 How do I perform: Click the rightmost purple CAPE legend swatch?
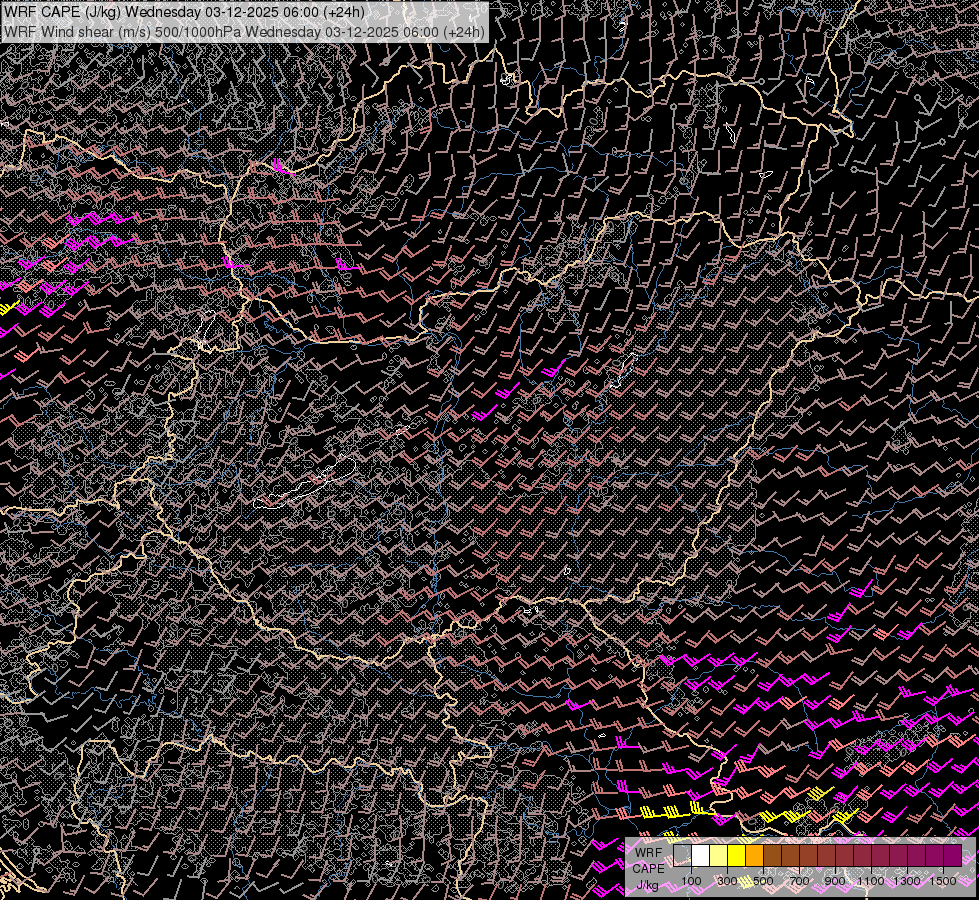coord(953,856)
